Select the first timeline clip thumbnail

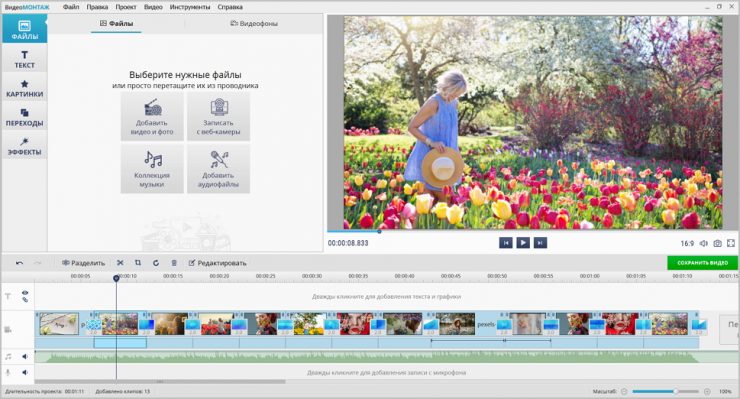click(59, 324)
